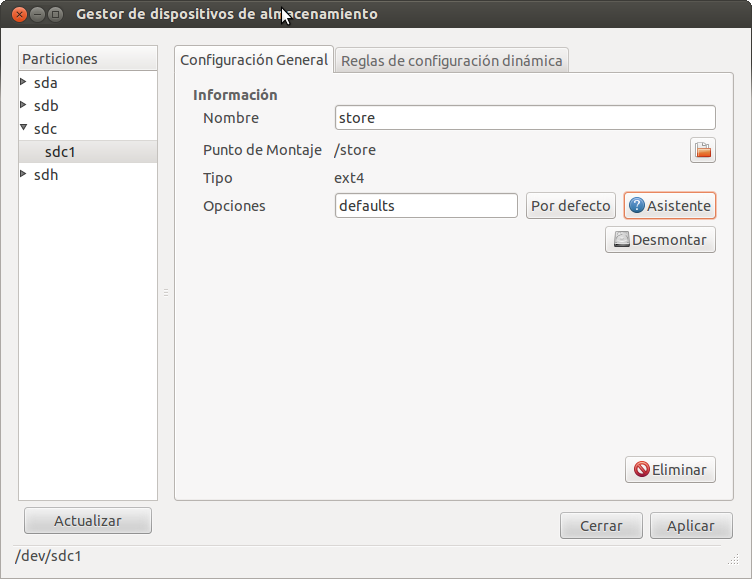Expand the sda disk node
Screen dimensions: 752x579
23,82
